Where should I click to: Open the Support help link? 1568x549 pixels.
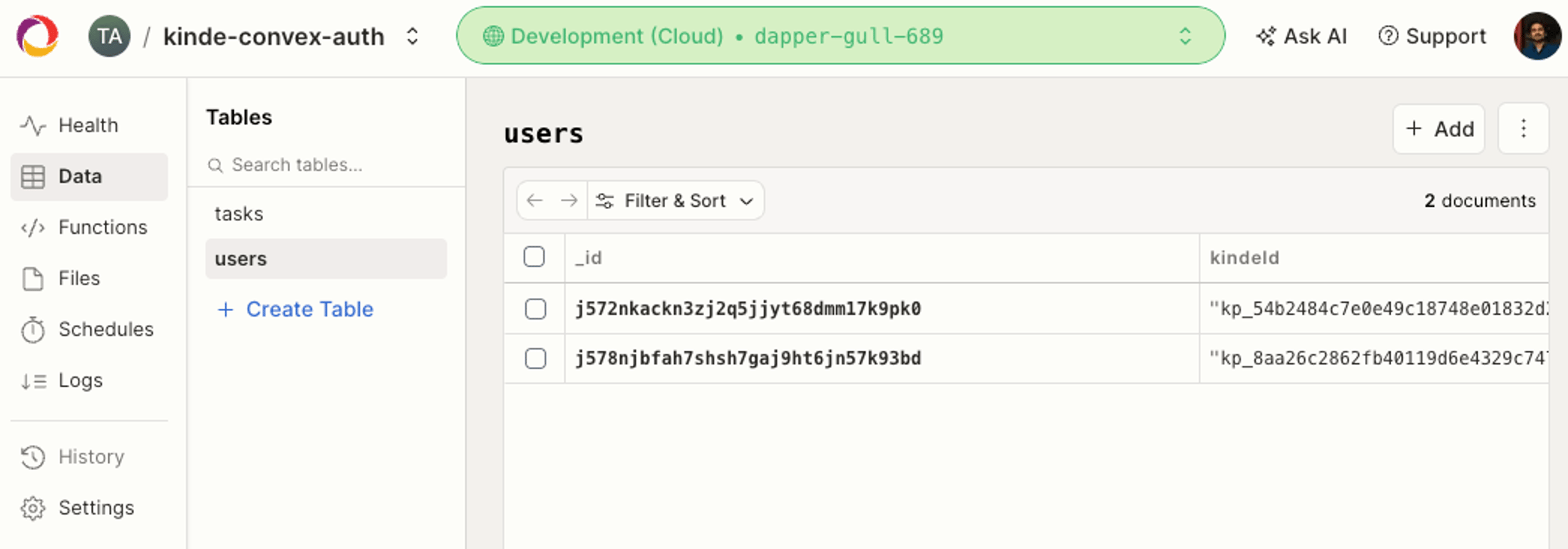[1432, 36]
